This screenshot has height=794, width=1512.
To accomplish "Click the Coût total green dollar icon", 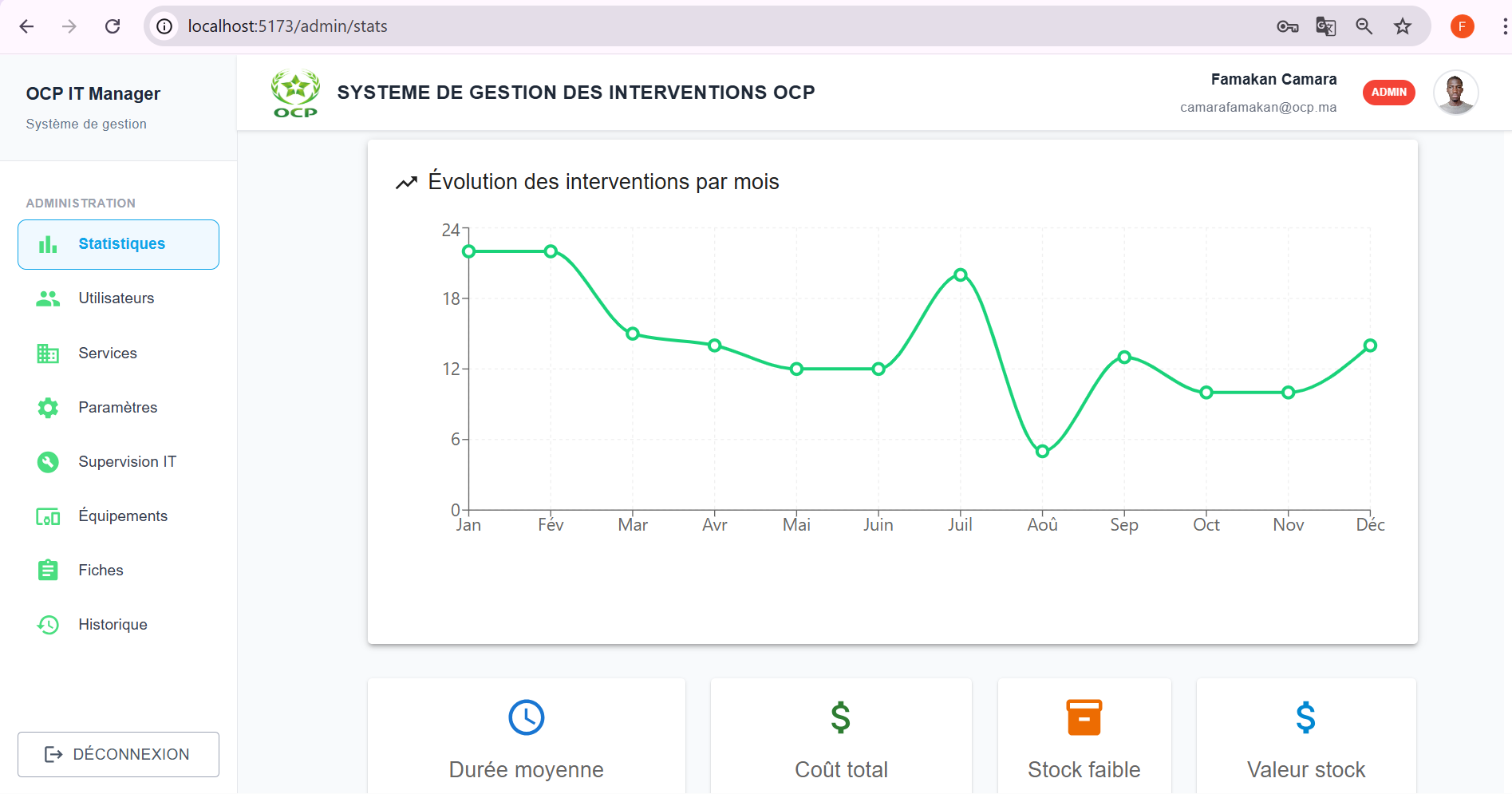I will (x=840, y=717).
